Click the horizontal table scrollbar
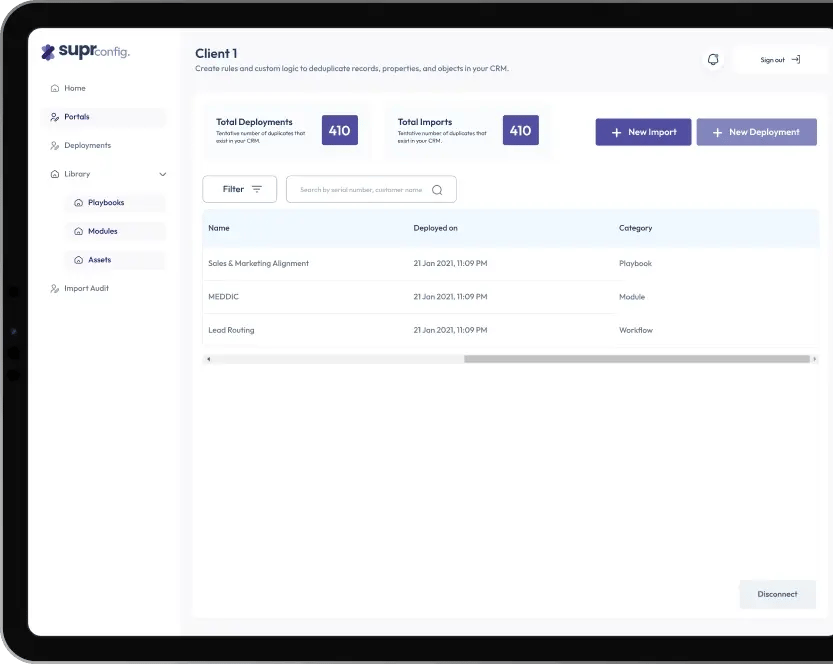Screen dimensions: 833x665 pyautogui.click(x=636, y=360)
